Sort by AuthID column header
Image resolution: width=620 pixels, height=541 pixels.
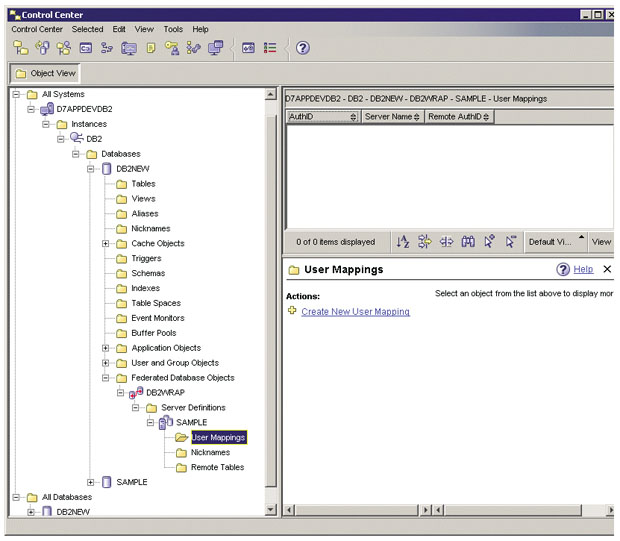[x=323, y=117]
